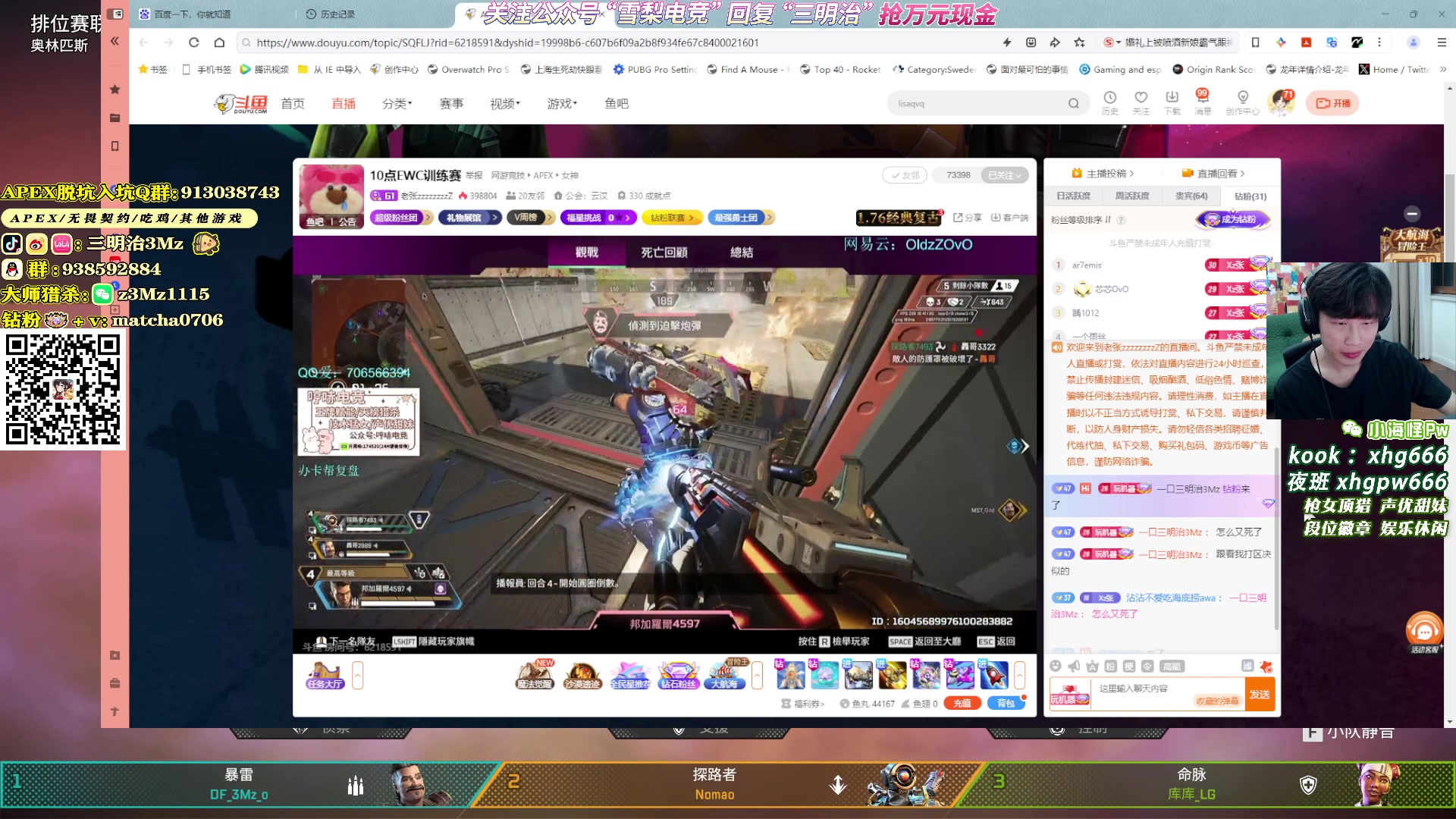Toggle the 滤 chat filter button
This screenshot has height=819, width=1456.
pyautogui.click(x=1247, y=666)
